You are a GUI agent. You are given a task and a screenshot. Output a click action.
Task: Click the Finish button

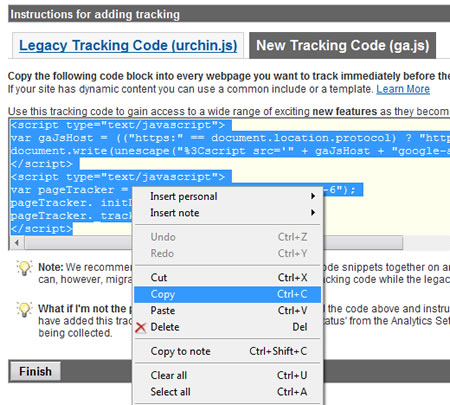tap(35, 371)
